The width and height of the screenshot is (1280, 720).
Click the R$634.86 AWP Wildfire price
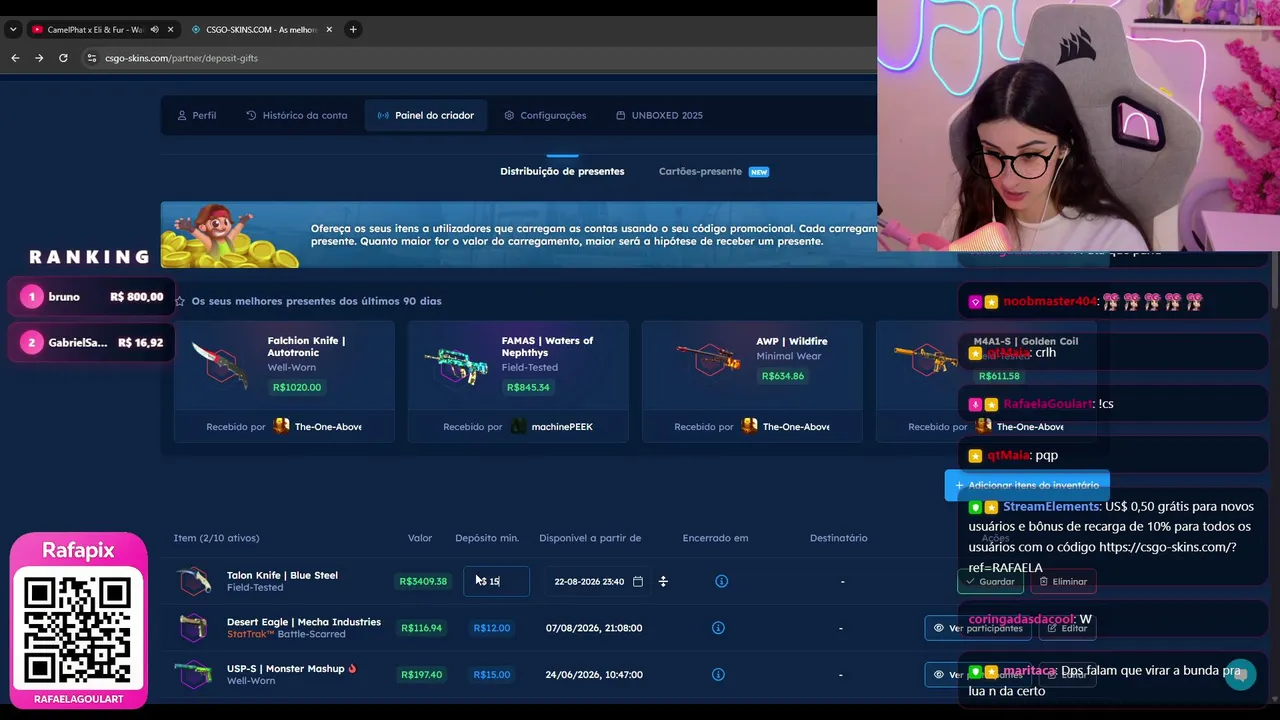tap(783, 376)
